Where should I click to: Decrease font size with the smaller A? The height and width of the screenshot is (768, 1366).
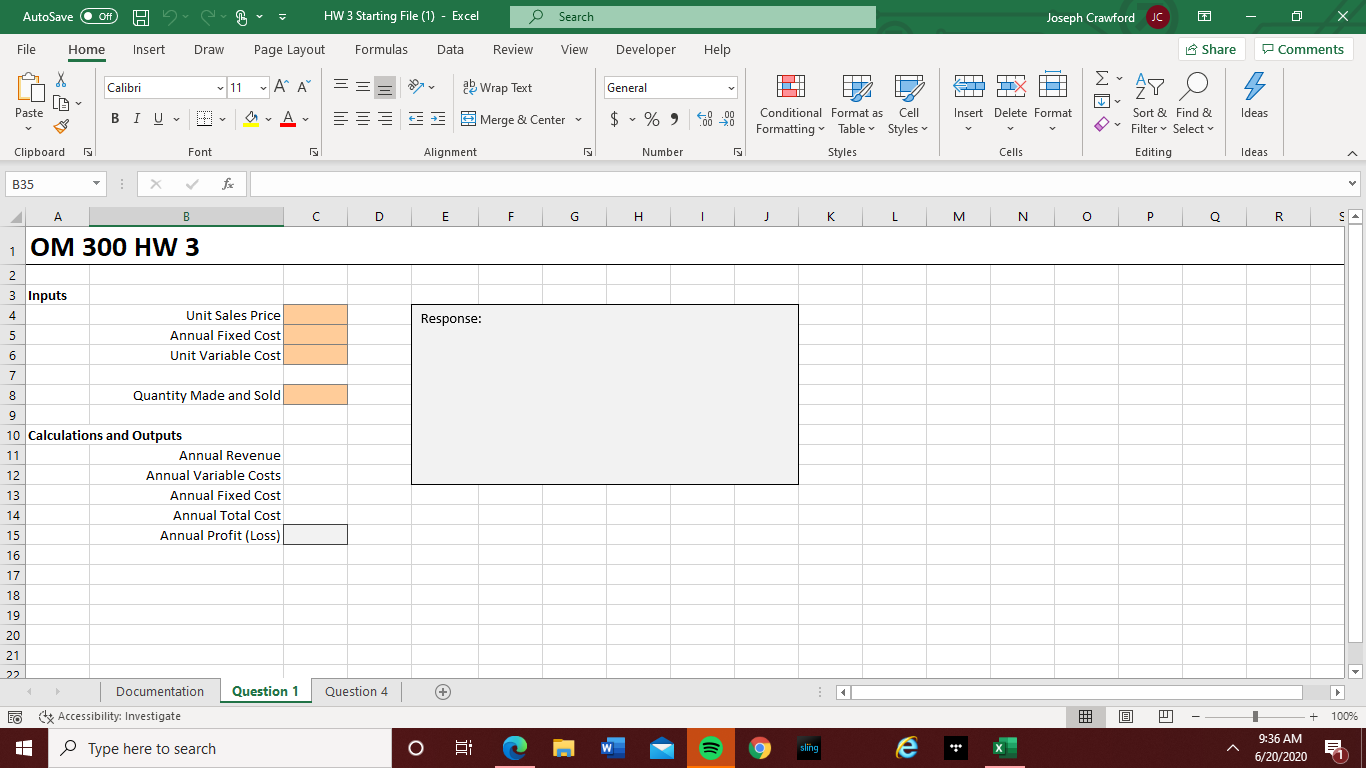coord(304,88)
